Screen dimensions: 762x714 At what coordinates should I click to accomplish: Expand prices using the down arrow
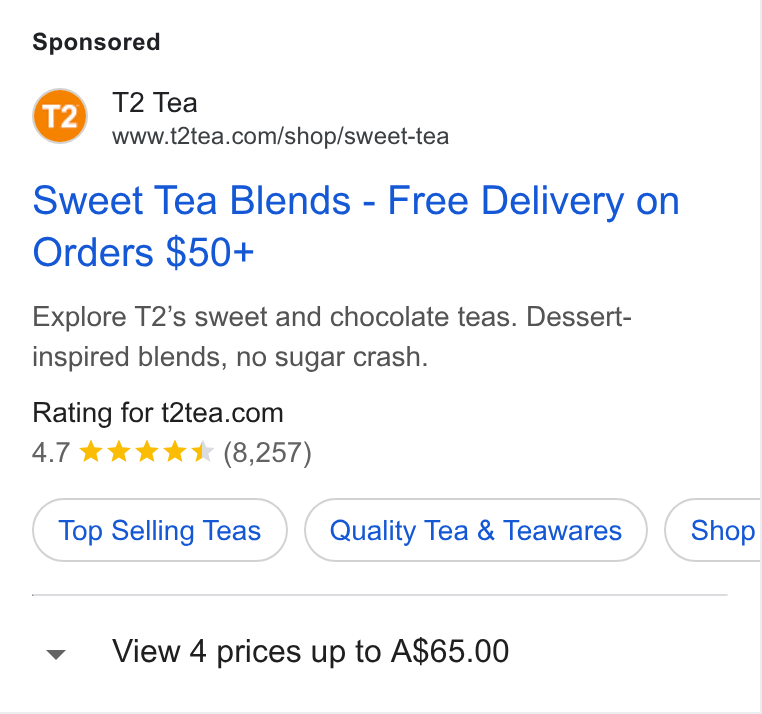[x=56, y=654]
